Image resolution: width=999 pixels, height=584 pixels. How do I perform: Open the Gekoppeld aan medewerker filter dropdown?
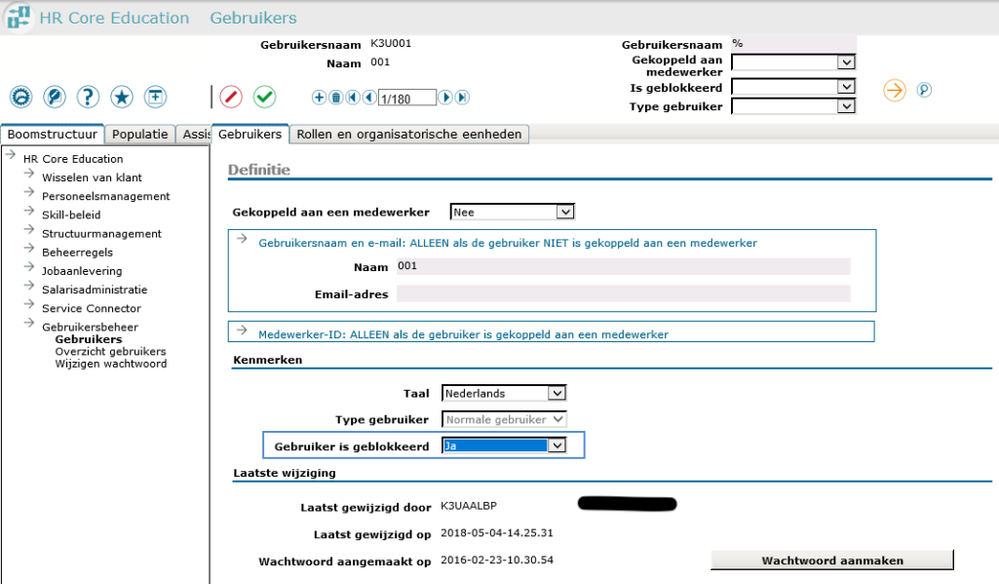[x=793, y=62]
